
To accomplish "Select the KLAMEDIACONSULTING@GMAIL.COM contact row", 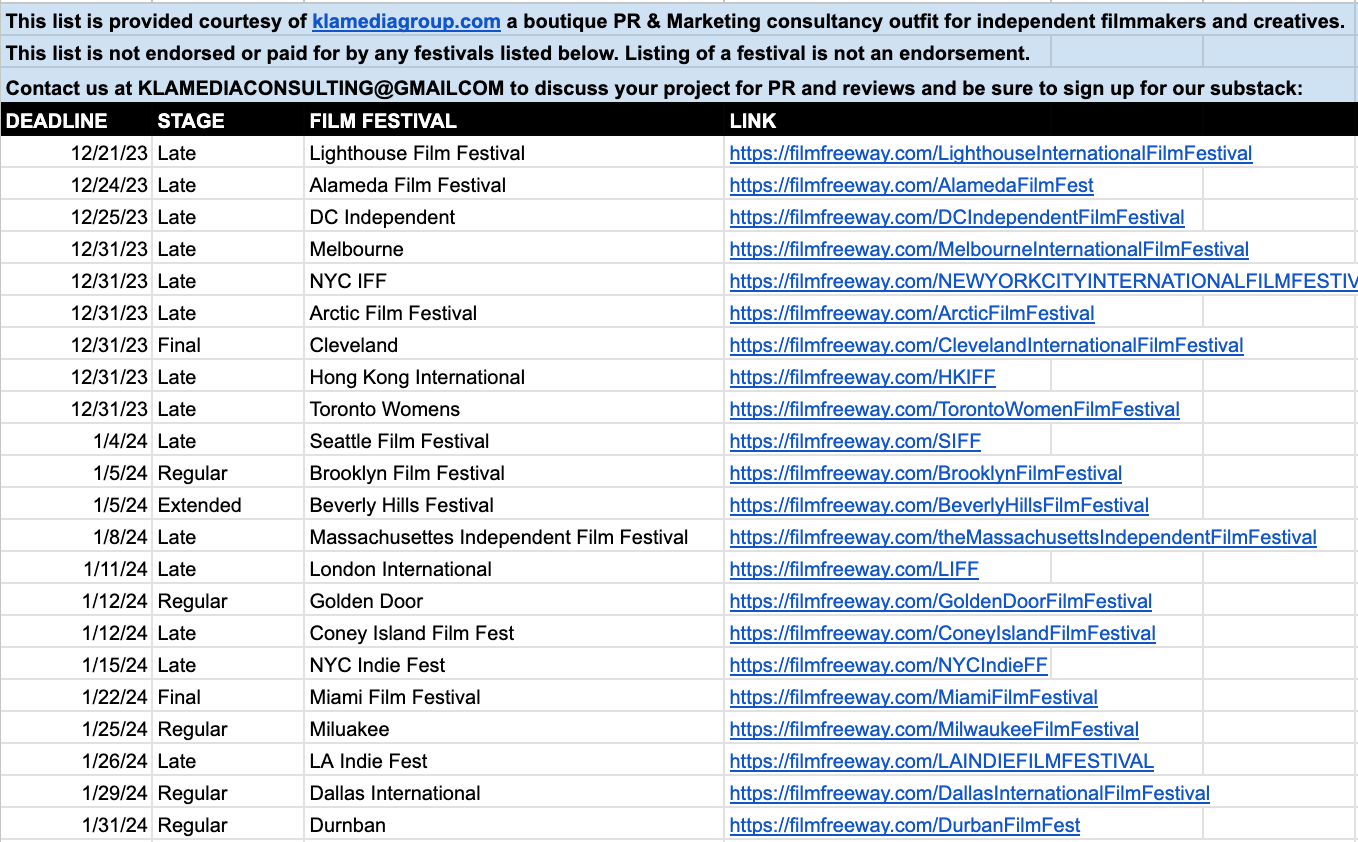I will click(679, 88).
